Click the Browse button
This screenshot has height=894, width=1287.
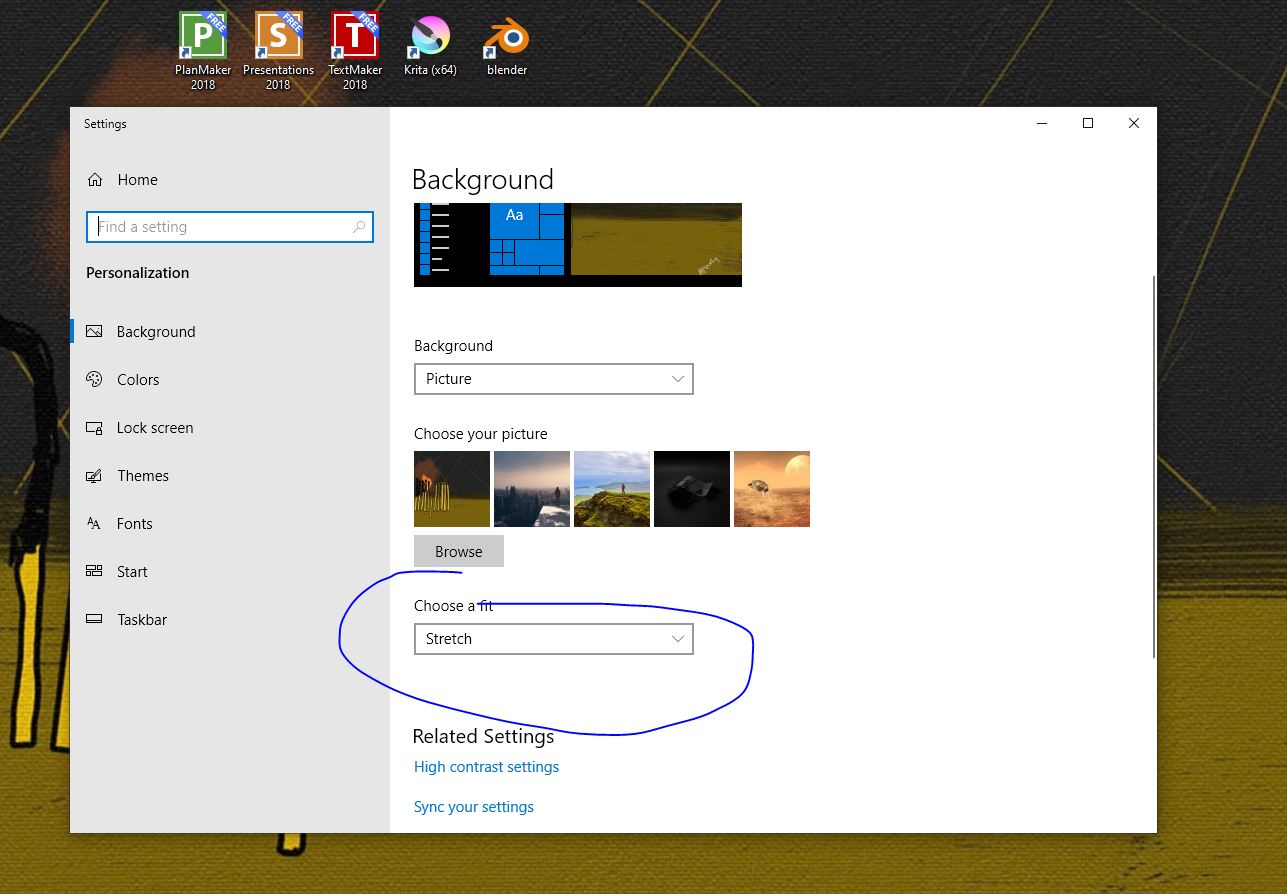click(x=458, y=551)
